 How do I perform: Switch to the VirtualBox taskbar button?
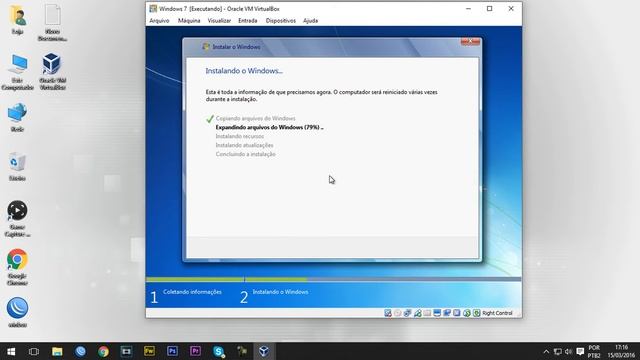(x=264, y=351)
